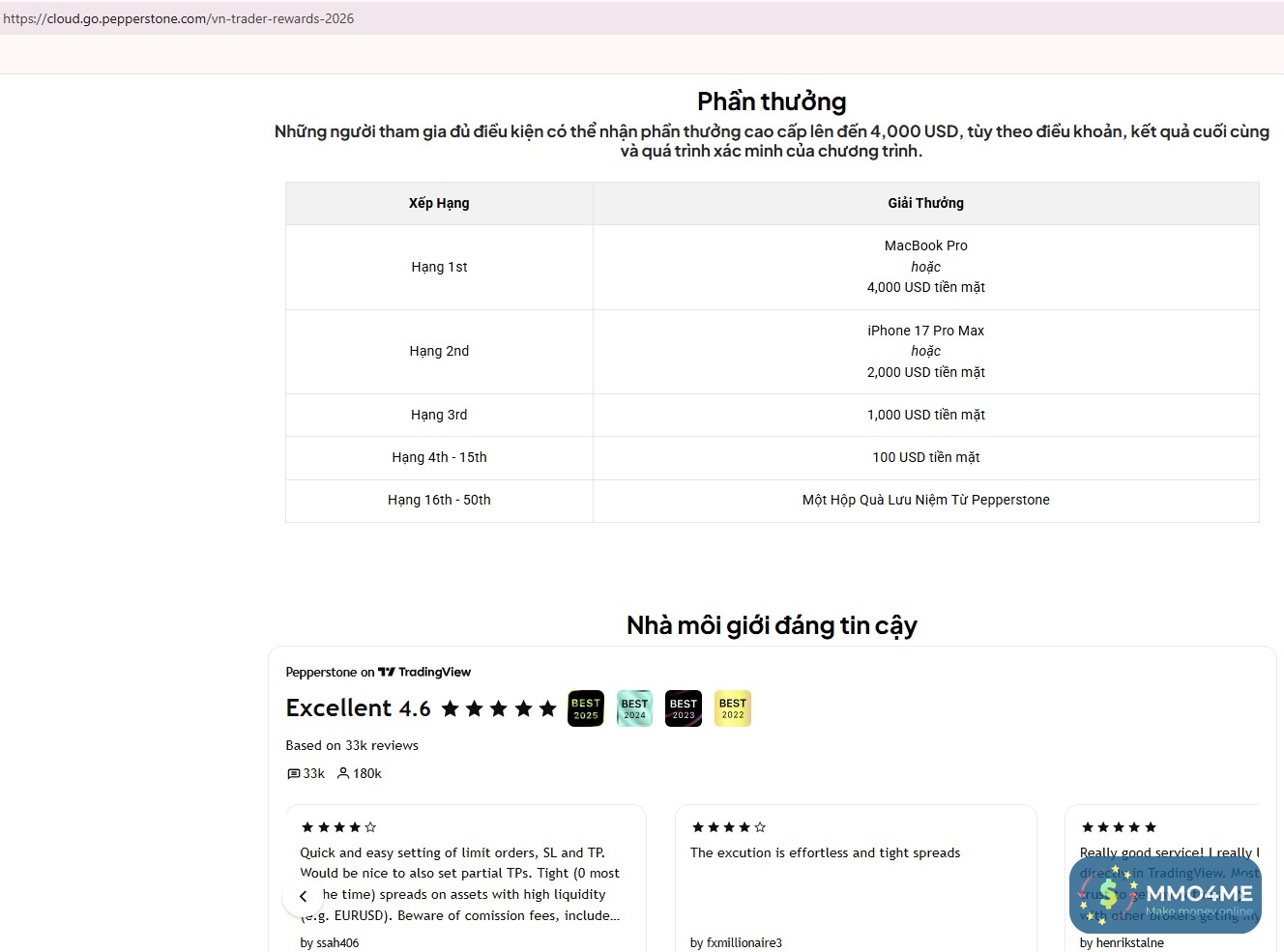Click the reviews count comment icon

294,773
